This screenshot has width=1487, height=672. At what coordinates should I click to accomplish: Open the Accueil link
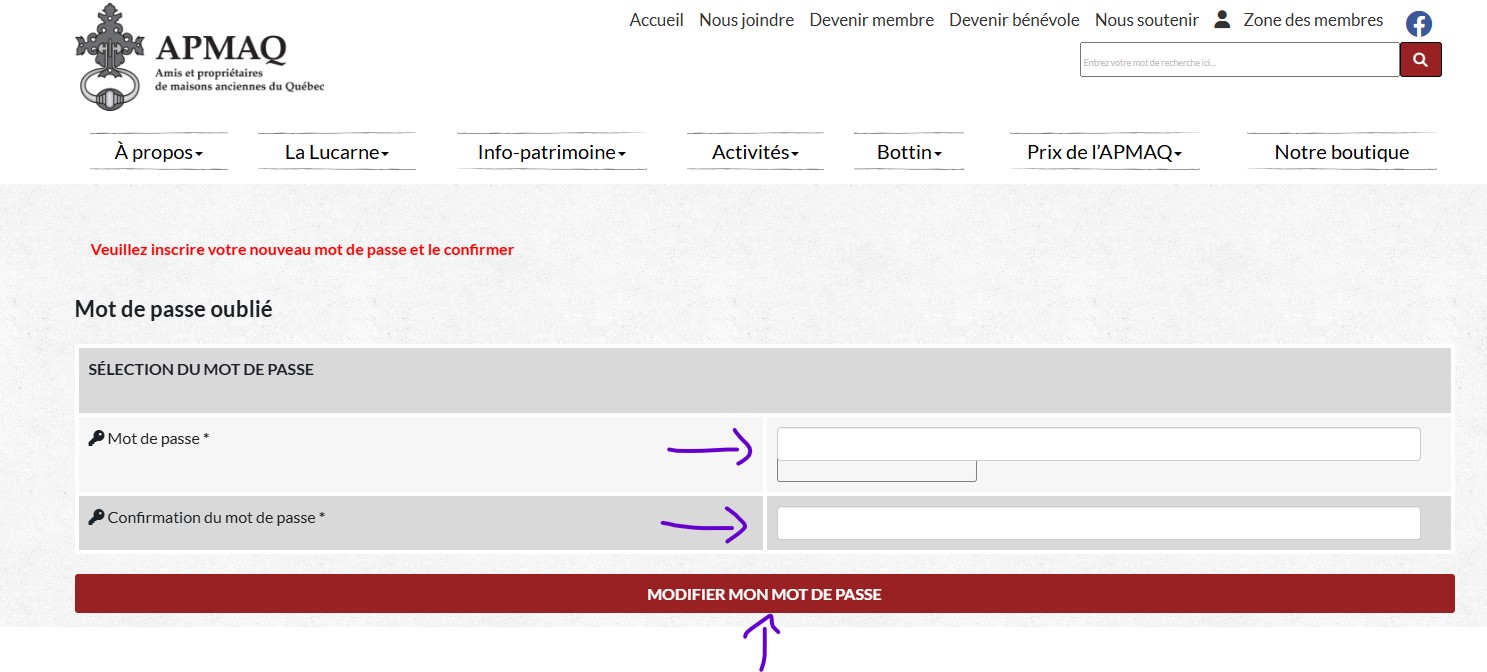tap(656, 20)
